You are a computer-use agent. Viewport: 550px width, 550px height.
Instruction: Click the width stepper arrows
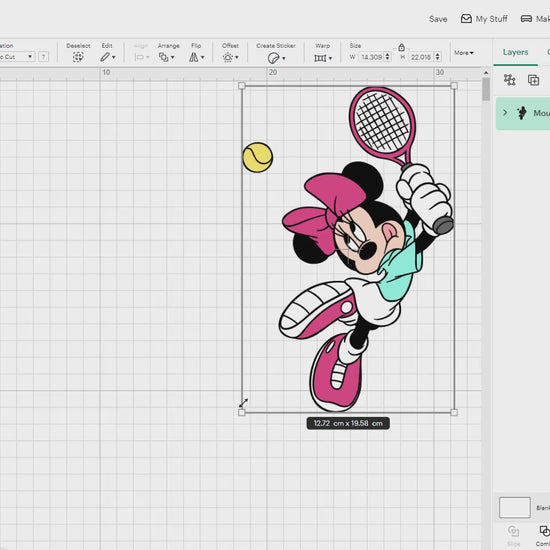point(388,56)
